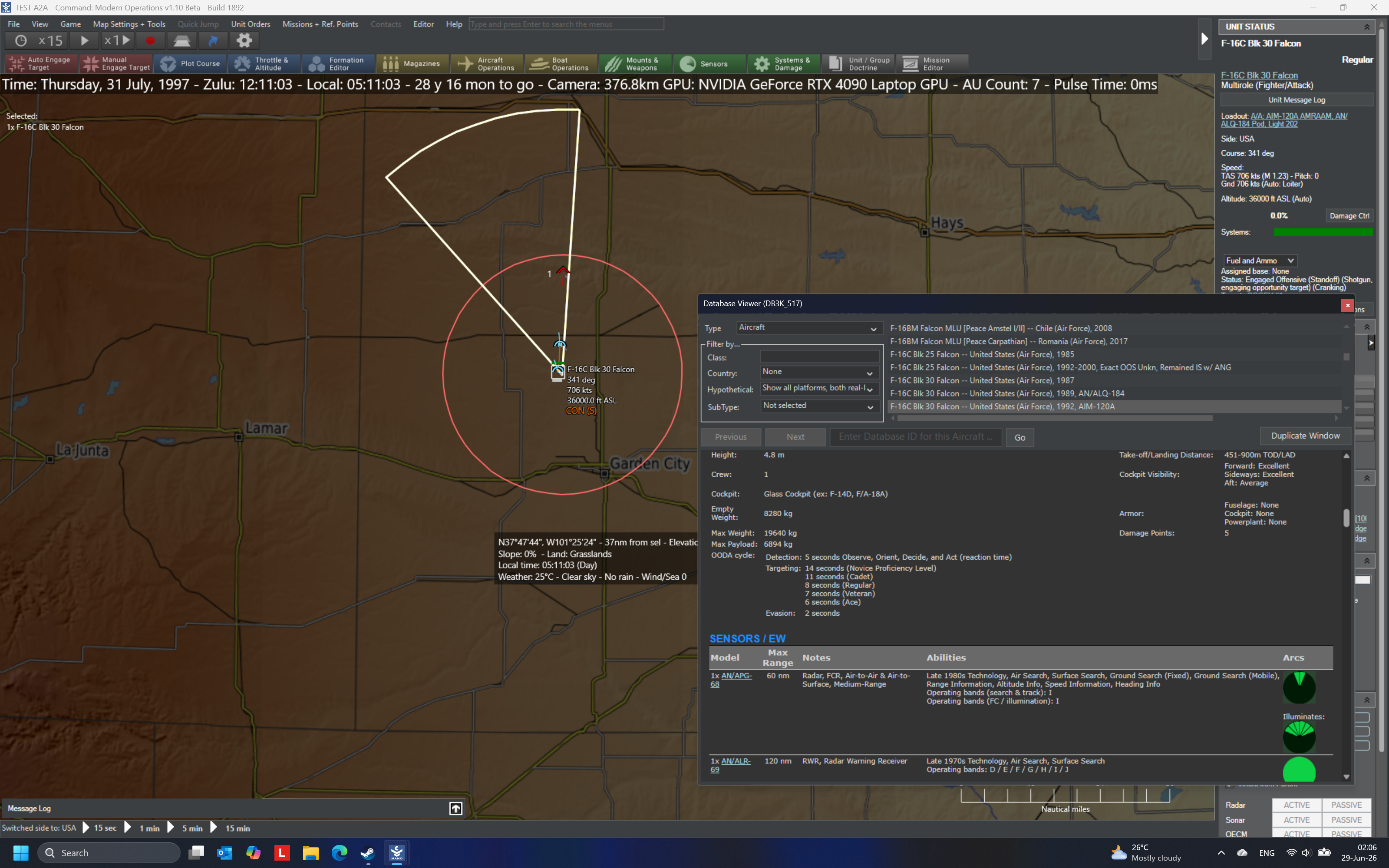Click the menu search input field
Image resolution: width=1389 pixels, height=868 pixels.
(x=566, y=24)
